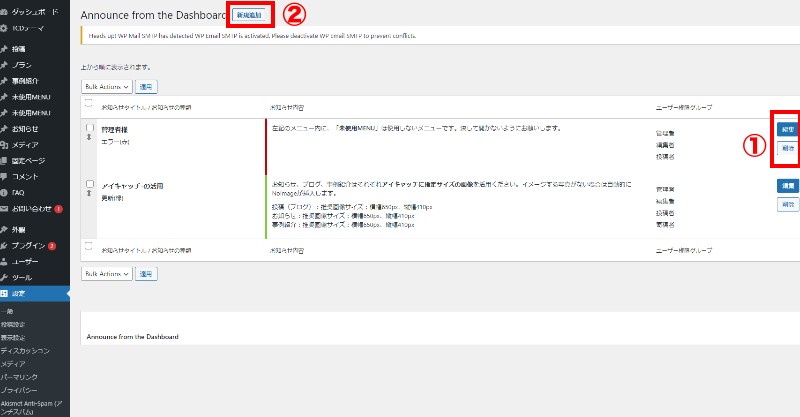Image resolution: width=800 pixels, height=417 pixels.
Task: Click top 適用 apply button
Action: coord(146,87)
